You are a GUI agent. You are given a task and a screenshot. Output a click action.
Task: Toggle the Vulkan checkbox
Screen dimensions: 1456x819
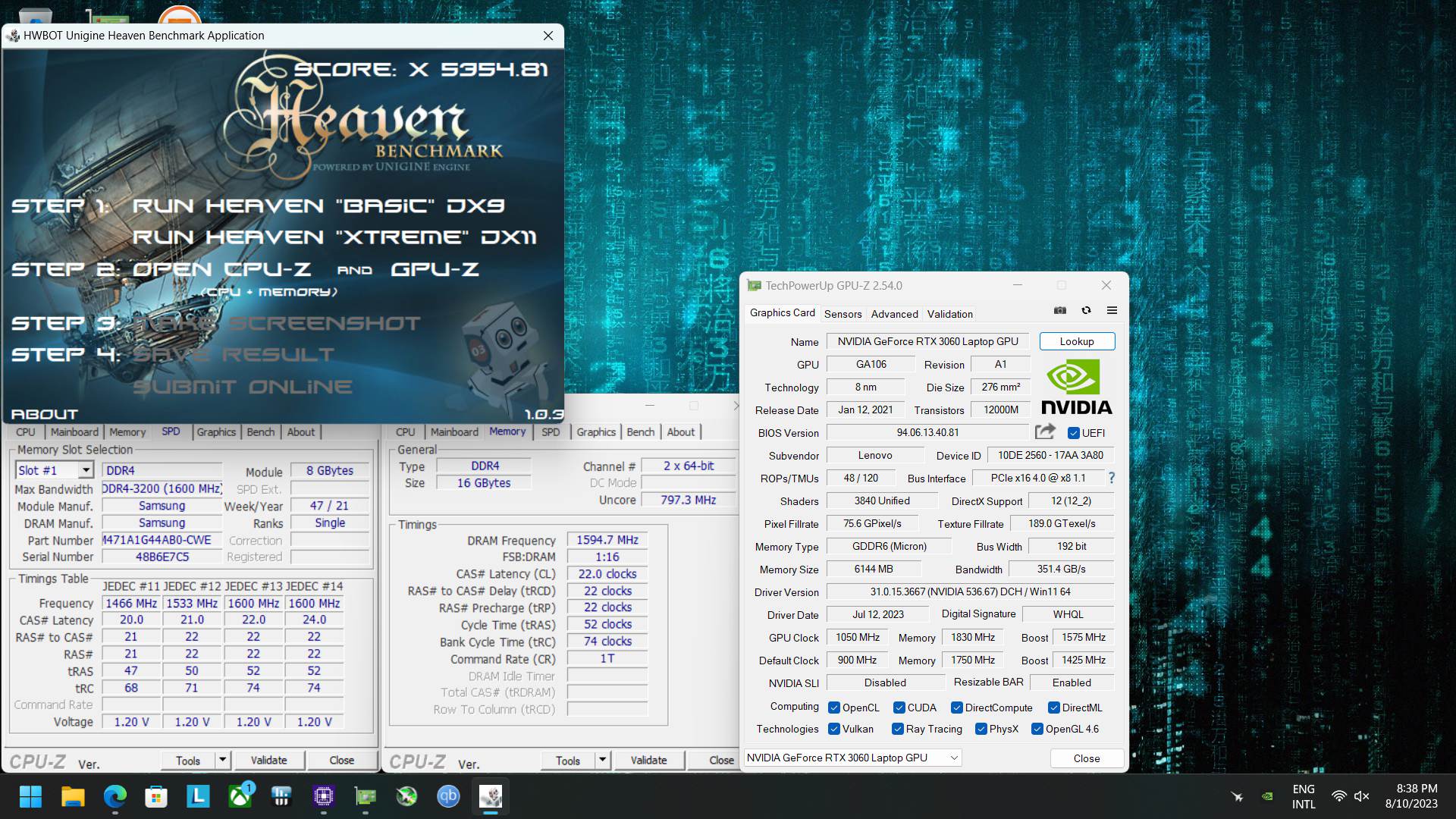[x=834, y=729]
